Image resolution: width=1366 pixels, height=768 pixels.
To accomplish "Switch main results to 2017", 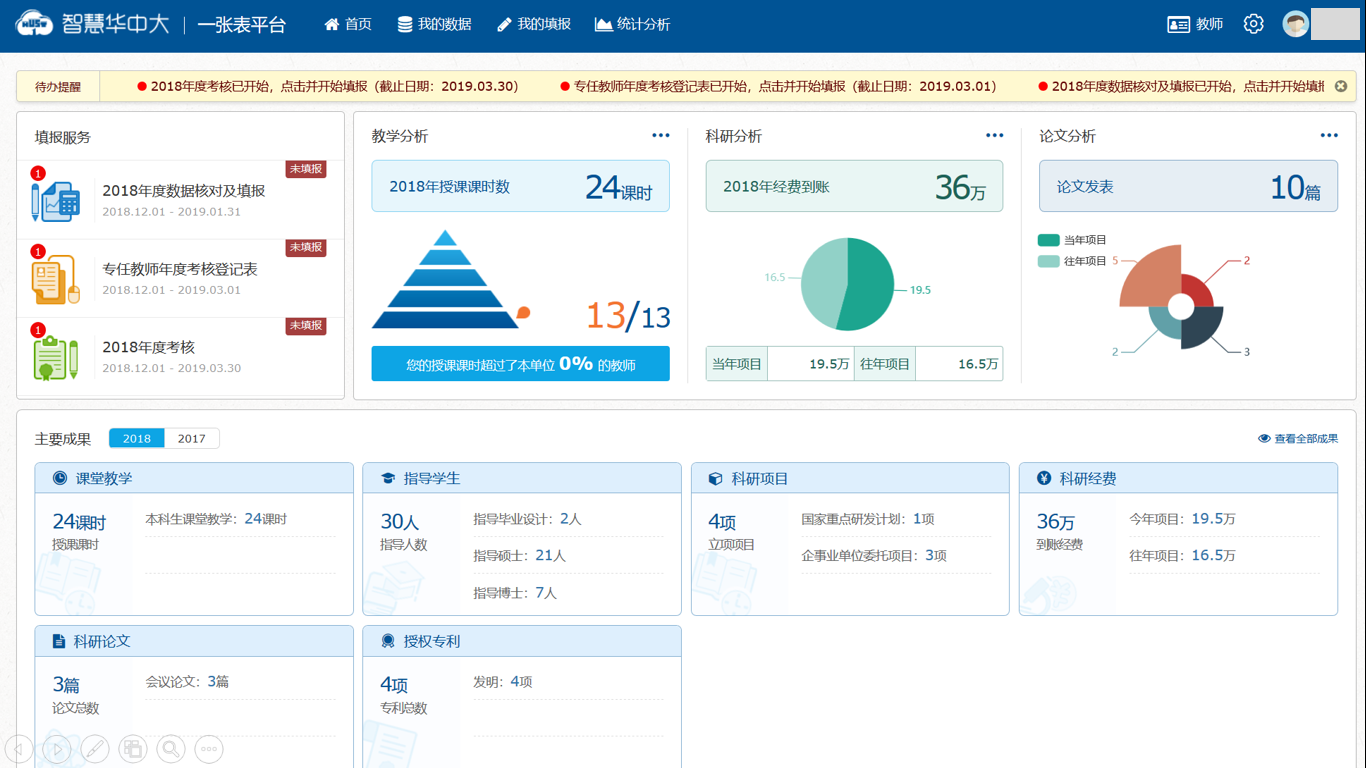I will (191, 439).
